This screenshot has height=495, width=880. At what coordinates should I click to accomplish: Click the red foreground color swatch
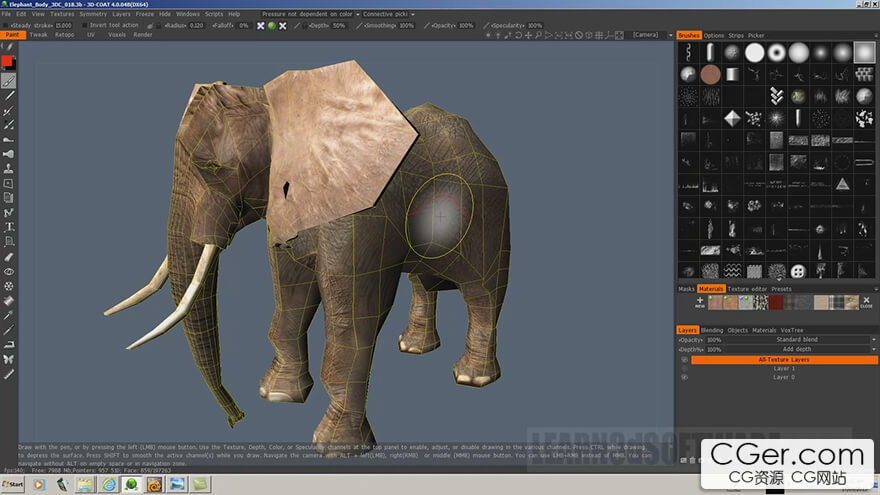(x=6, y=61)
